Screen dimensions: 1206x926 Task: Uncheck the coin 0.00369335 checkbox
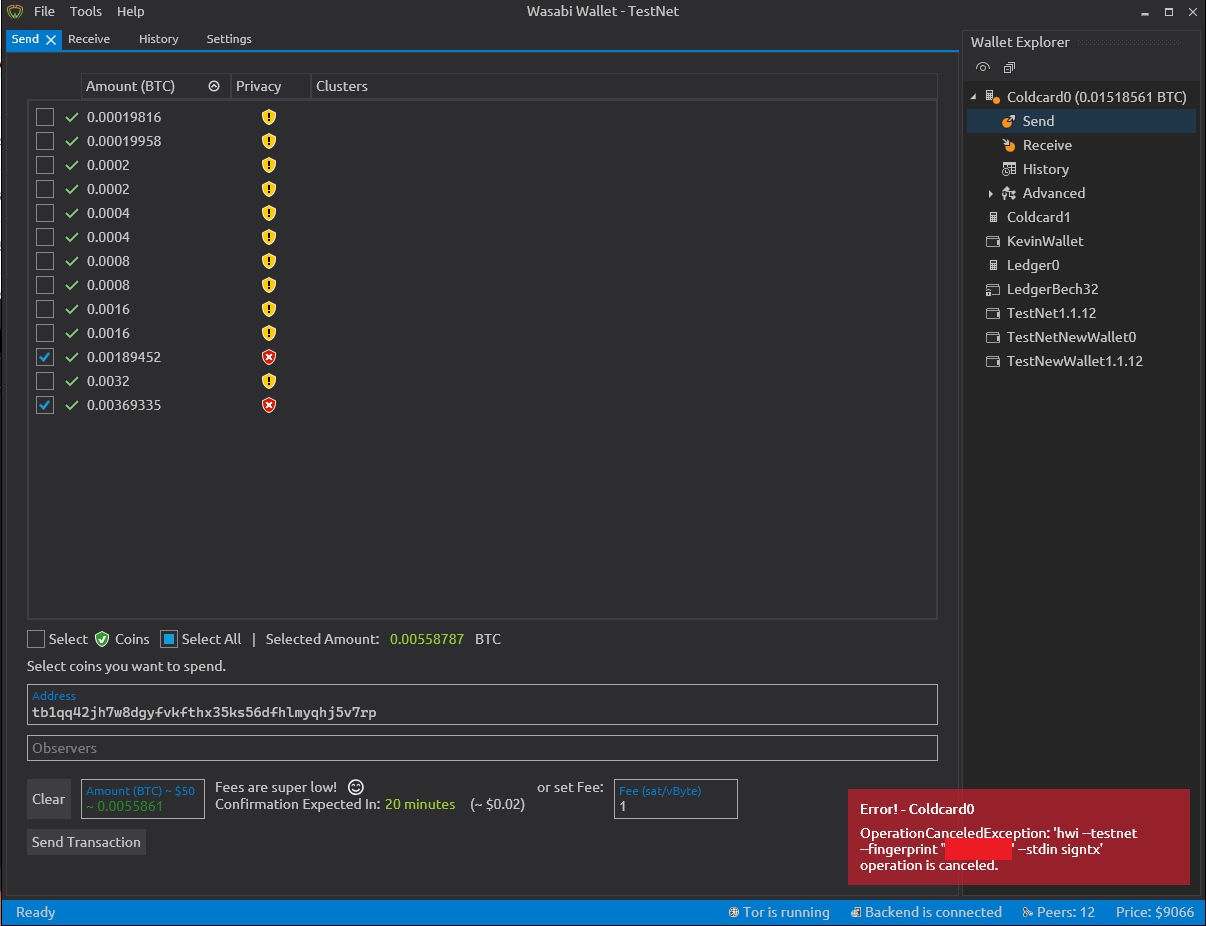pos(45,405)
